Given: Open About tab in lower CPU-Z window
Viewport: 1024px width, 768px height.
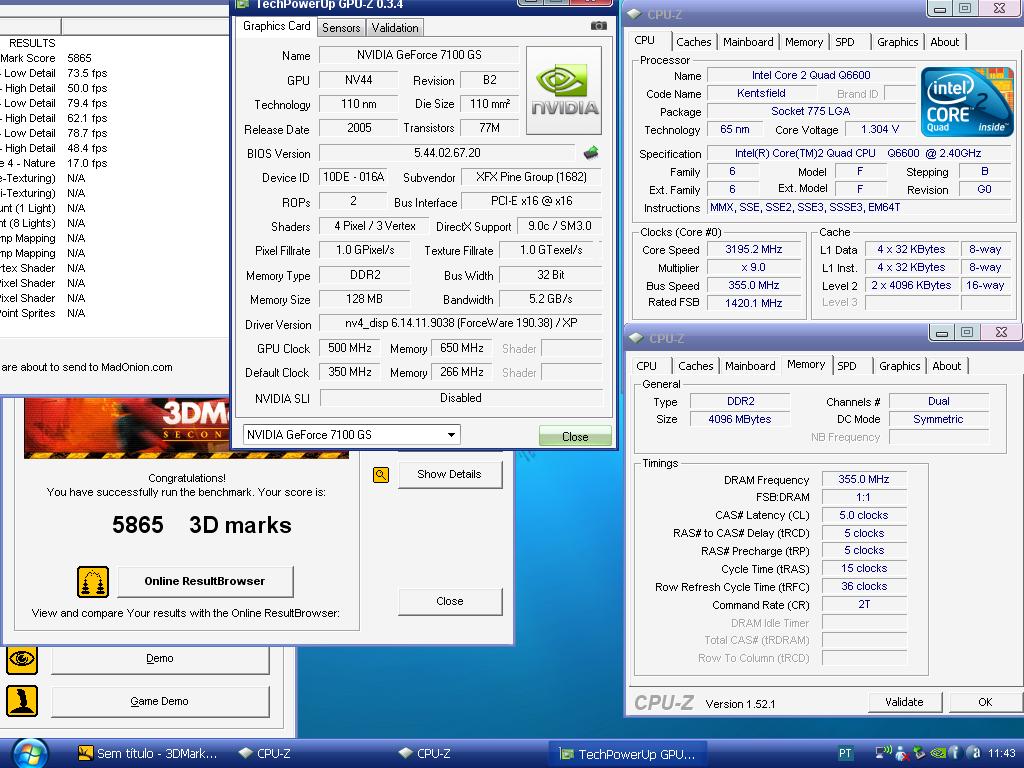Looking at the screenshot, I should click(x=947, y=366).
